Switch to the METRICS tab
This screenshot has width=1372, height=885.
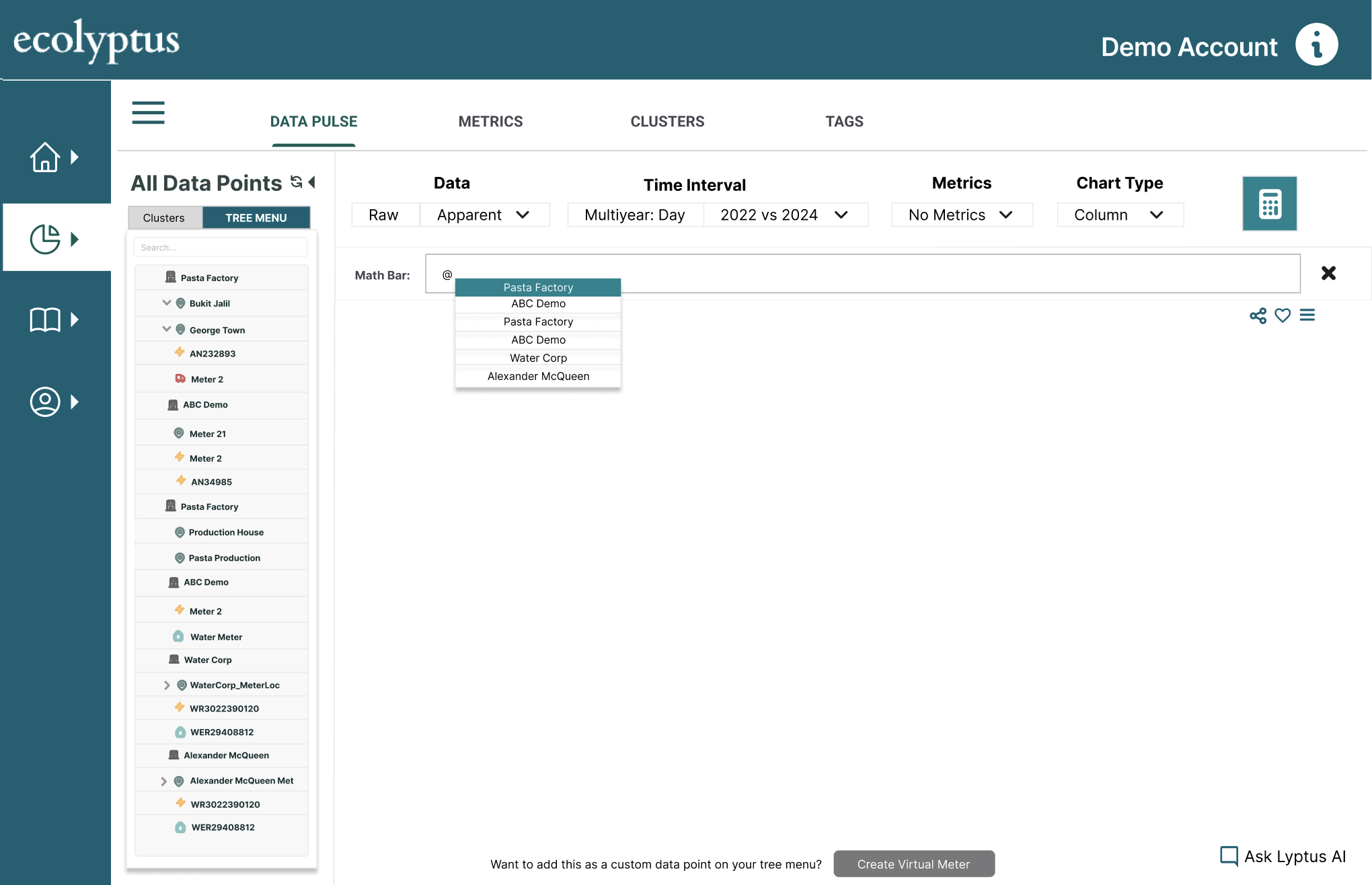coord(490,122)
